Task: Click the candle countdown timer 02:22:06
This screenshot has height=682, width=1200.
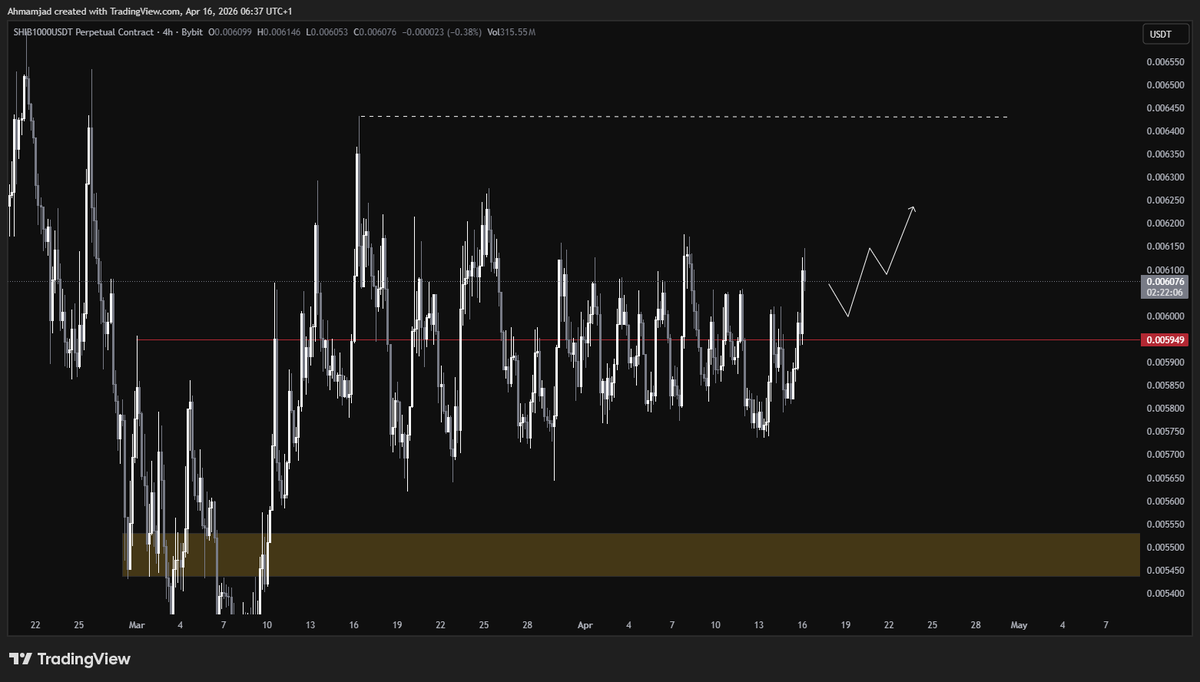Action: point(1162,294)
